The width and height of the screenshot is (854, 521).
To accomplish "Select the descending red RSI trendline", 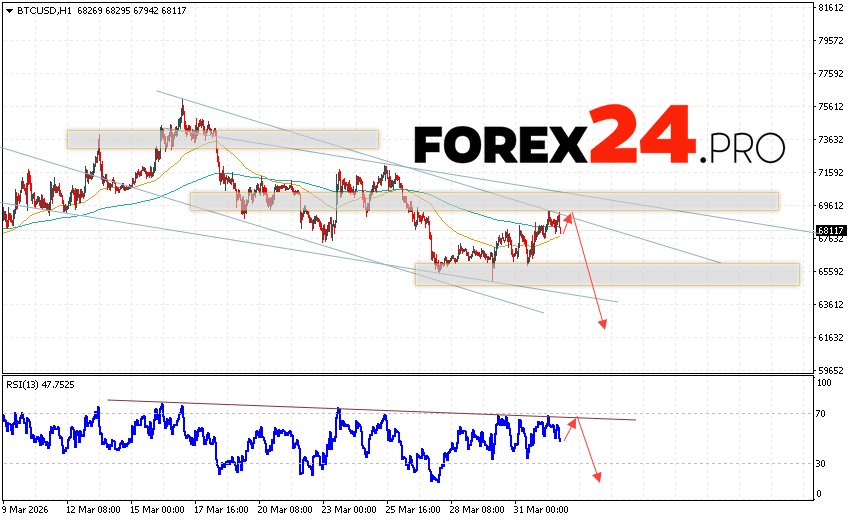I will coord(370,410).
